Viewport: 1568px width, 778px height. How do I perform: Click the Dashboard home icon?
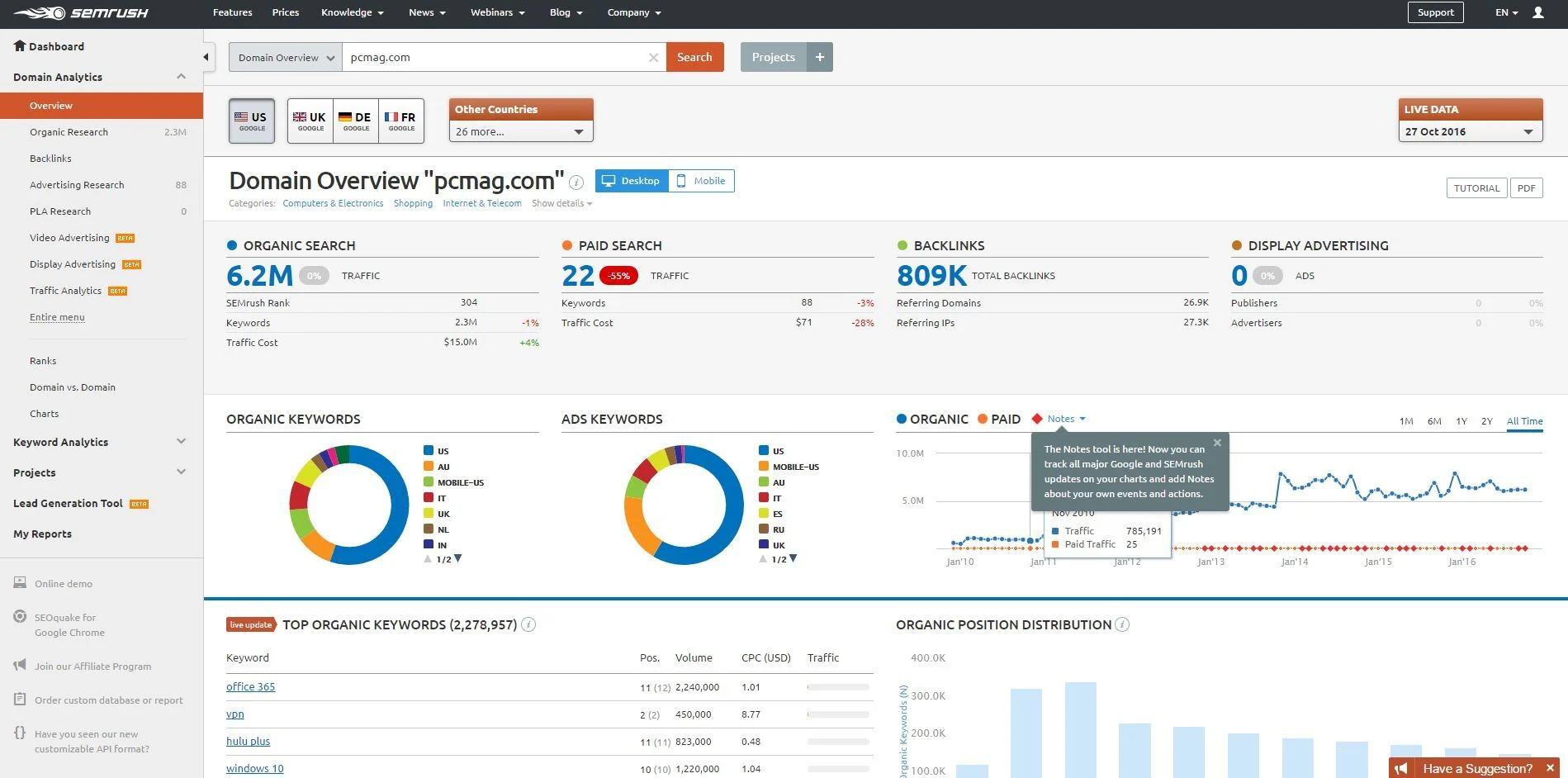18,45
